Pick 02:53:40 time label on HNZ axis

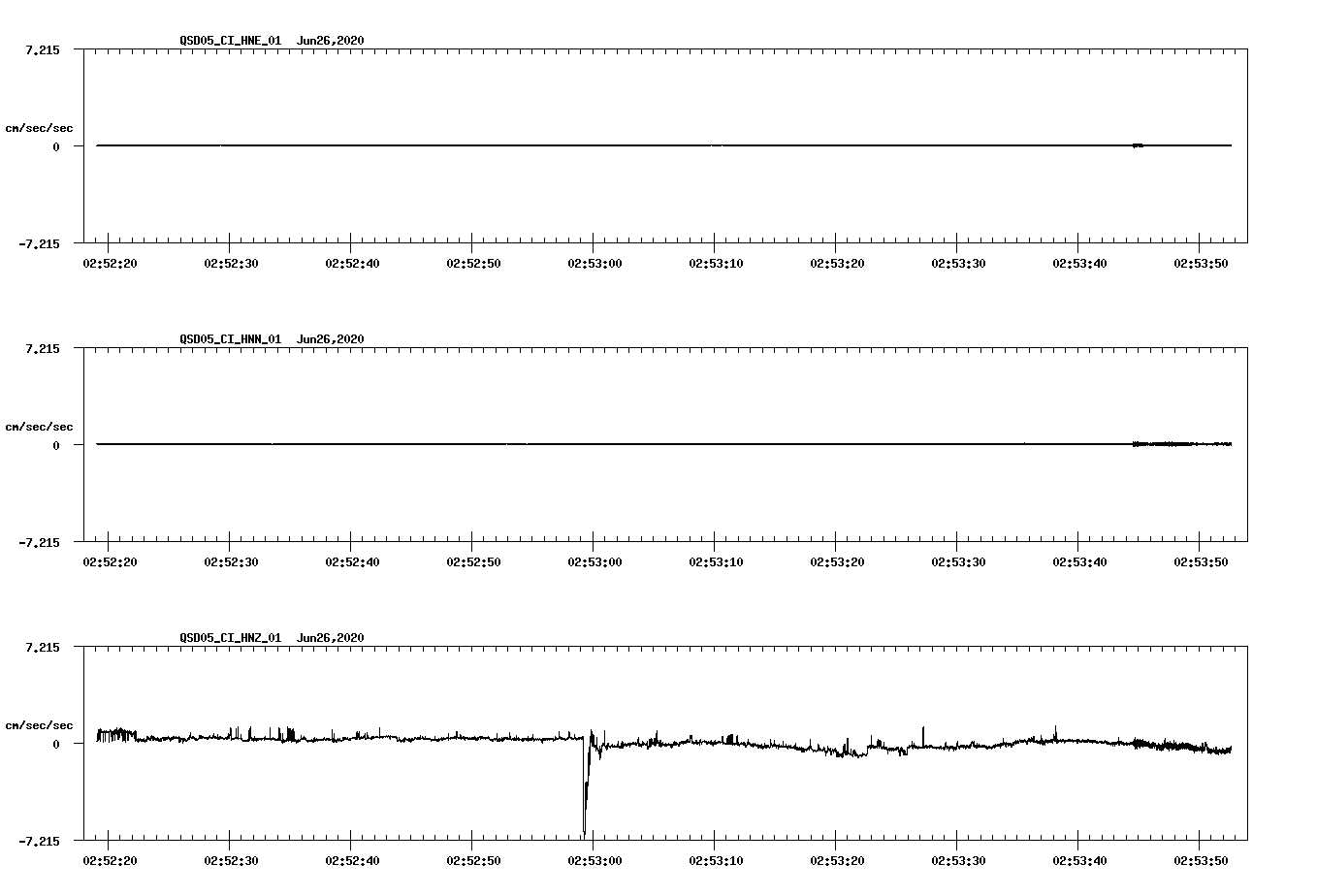(x=1079, y=861)
